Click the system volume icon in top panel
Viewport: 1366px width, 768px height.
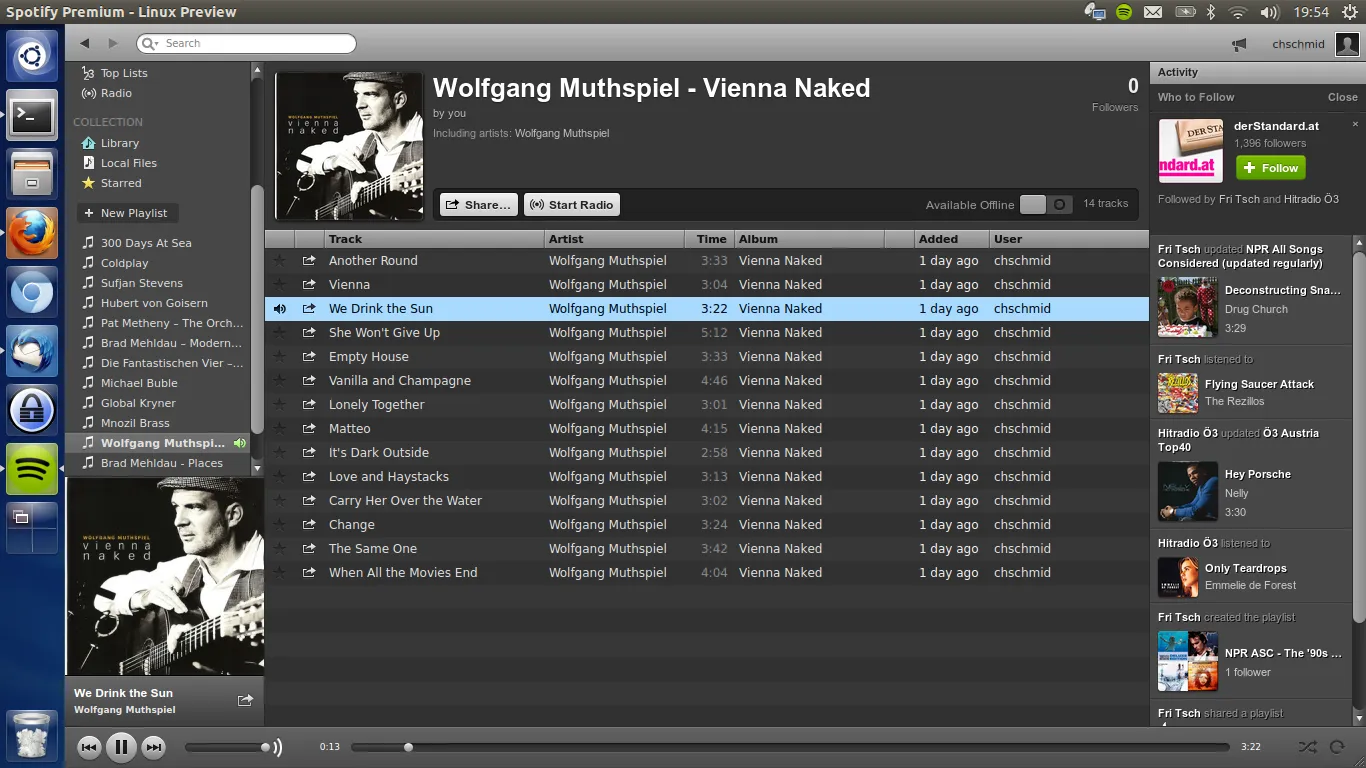coord(1269,12)
